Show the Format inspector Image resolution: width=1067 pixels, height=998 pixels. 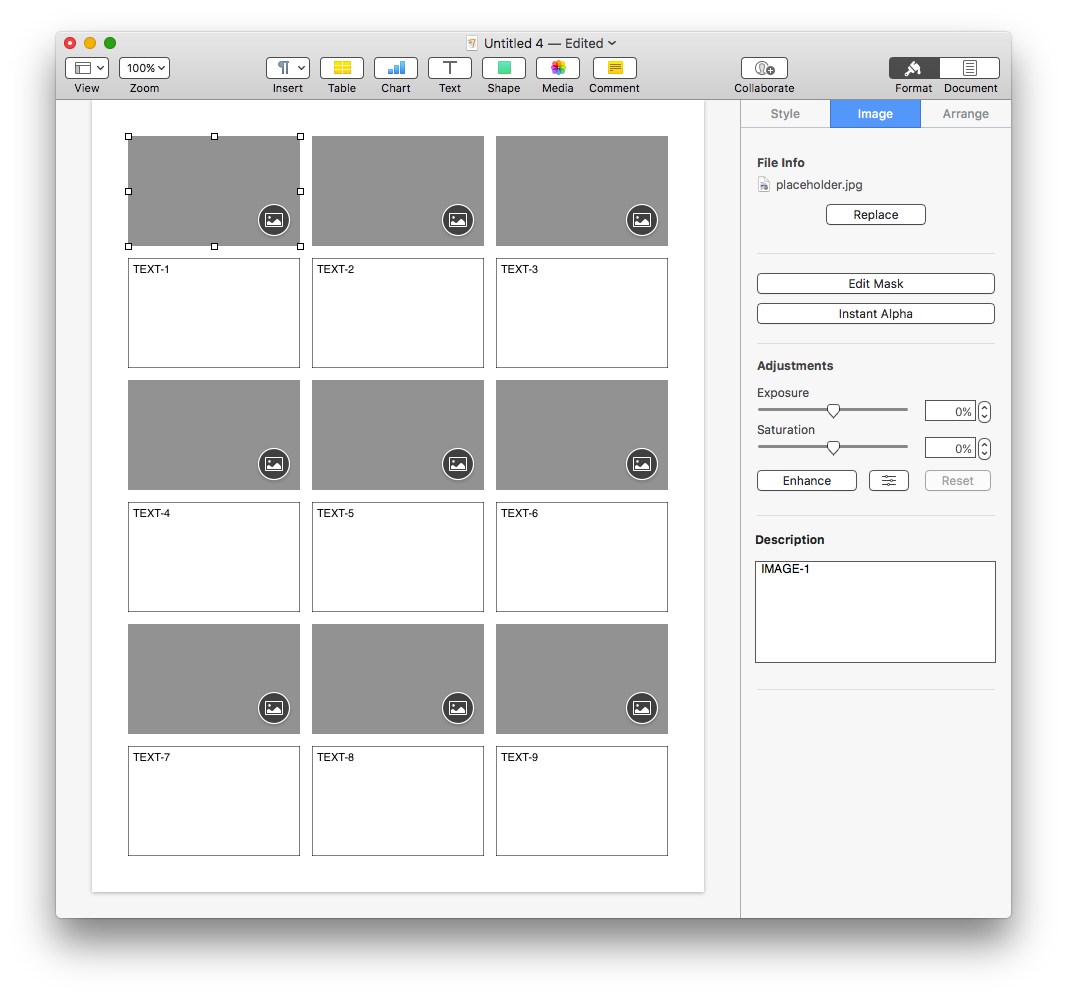(914, 68)
